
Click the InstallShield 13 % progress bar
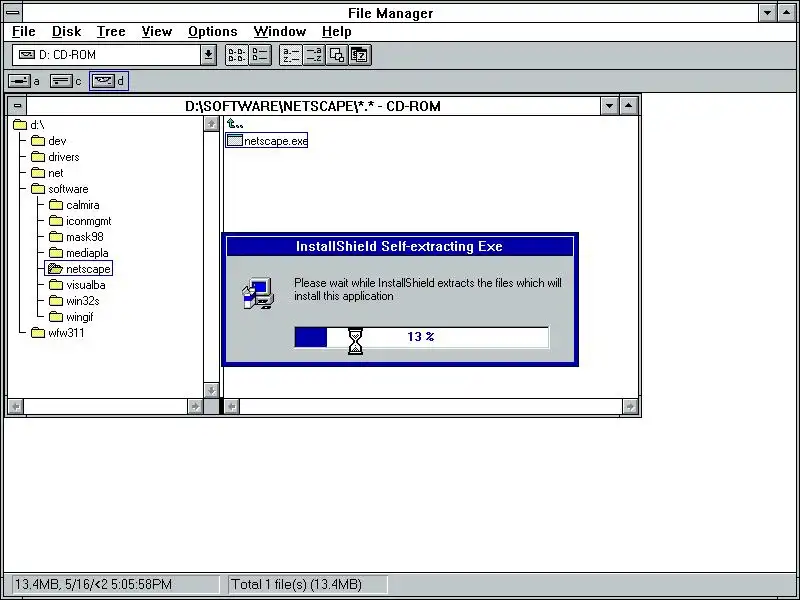[x=421, y=337]
